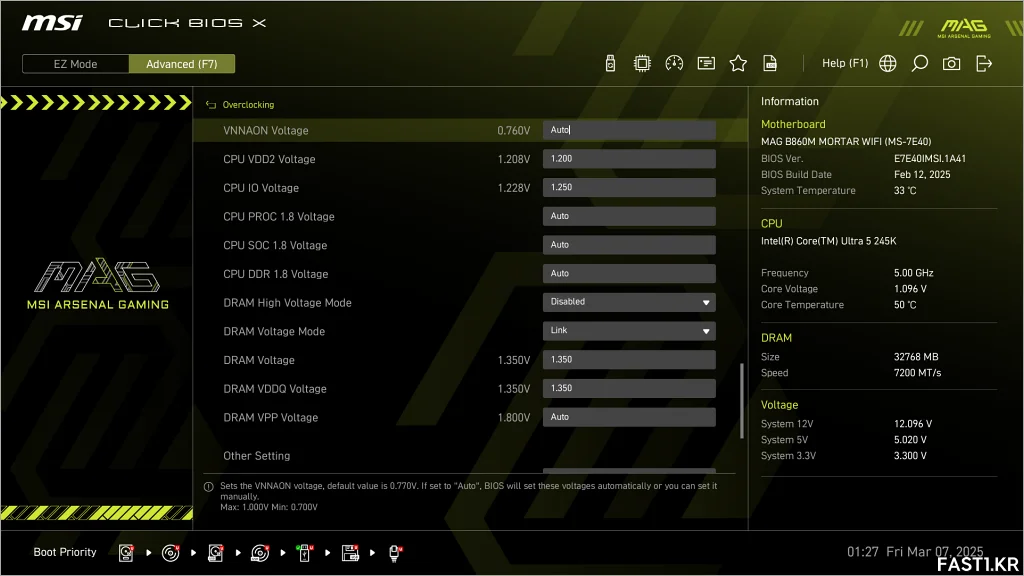Take a screenshot with the camera icon
The height and width of the screenshot is (576, 1024).
(952, 63)
